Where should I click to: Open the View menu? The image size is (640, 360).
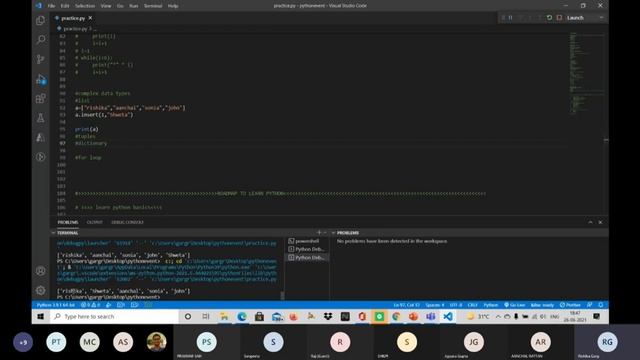point(106,6)
